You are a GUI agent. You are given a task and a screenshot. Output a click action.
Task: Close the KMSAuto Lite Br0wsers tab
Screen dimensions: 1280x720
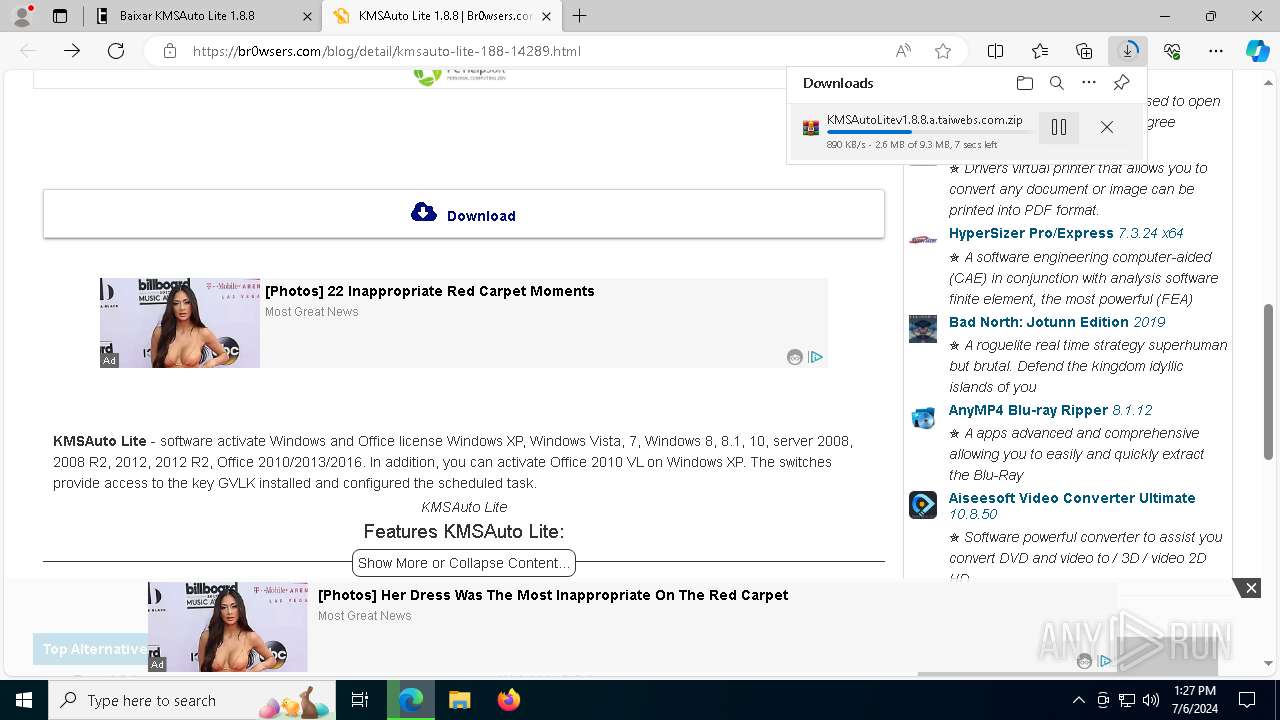coord(546,16)
